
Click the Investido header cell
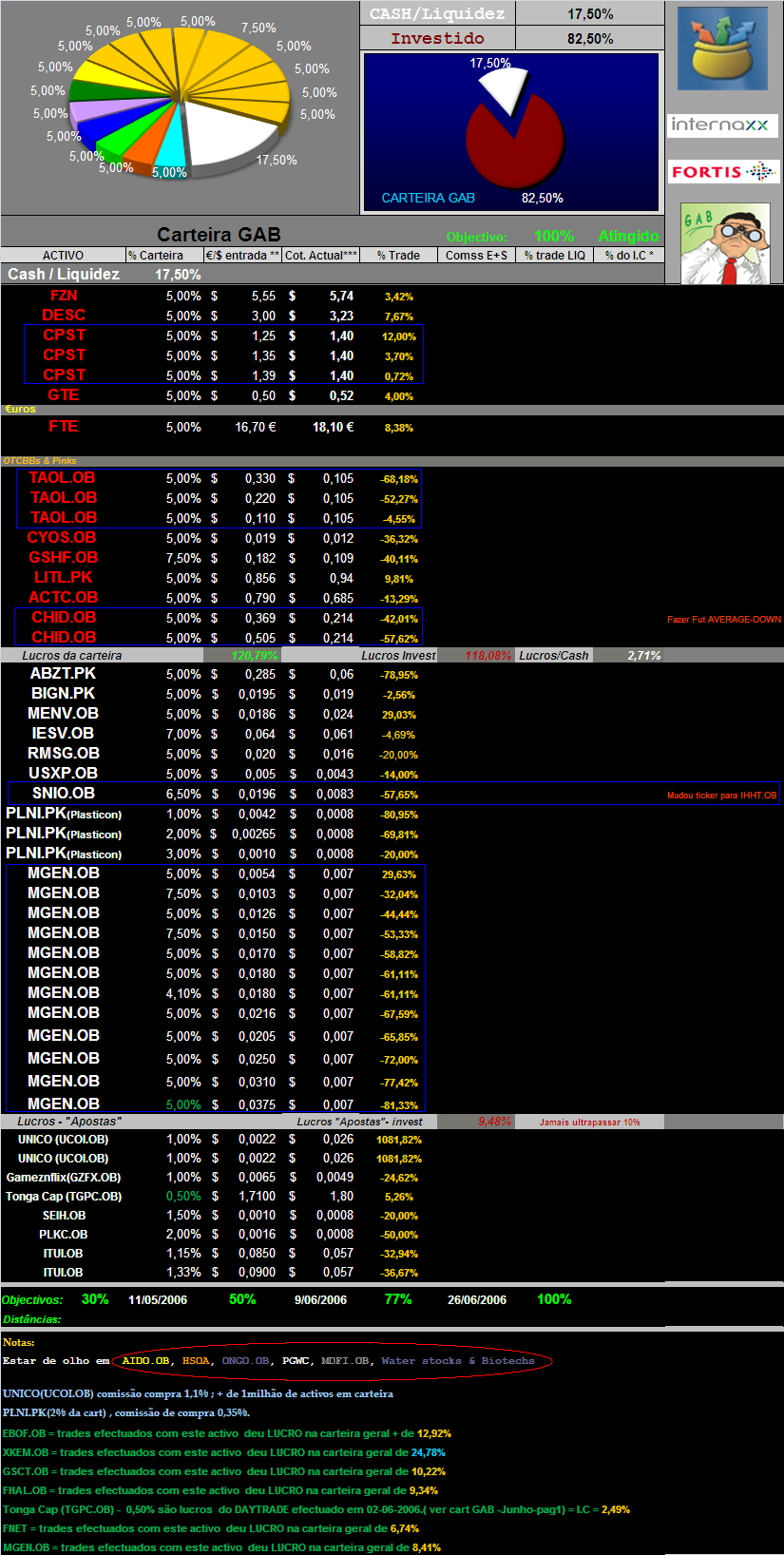coord(437,38)
